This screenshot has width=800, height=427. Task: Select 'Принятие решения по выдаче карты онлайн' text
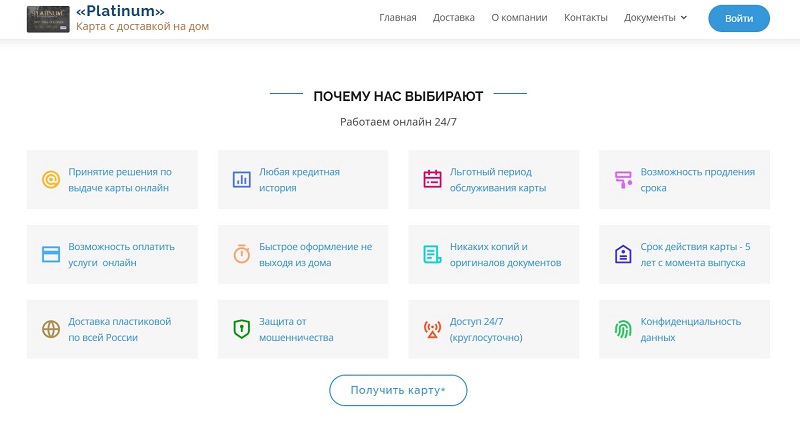pos(120,180)
